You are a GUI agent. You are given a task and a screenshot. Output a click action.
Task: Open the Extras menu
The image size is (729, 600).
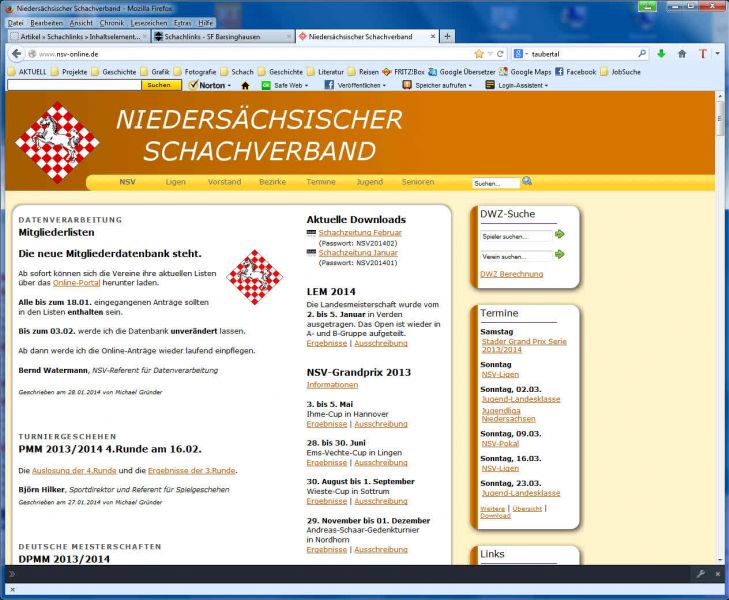[x=183, y=23]
